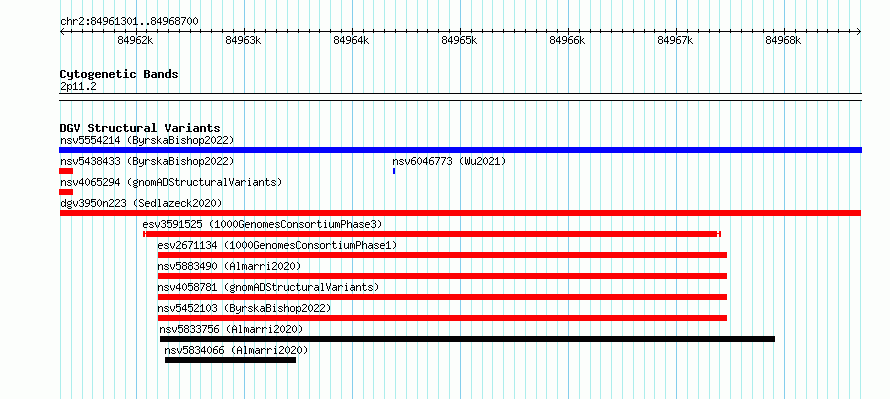This screenshot has width=890, height=399.
Task: Click the nsv5554214 (ByrskaBishop2022) label
Action: tap(147, 140)
